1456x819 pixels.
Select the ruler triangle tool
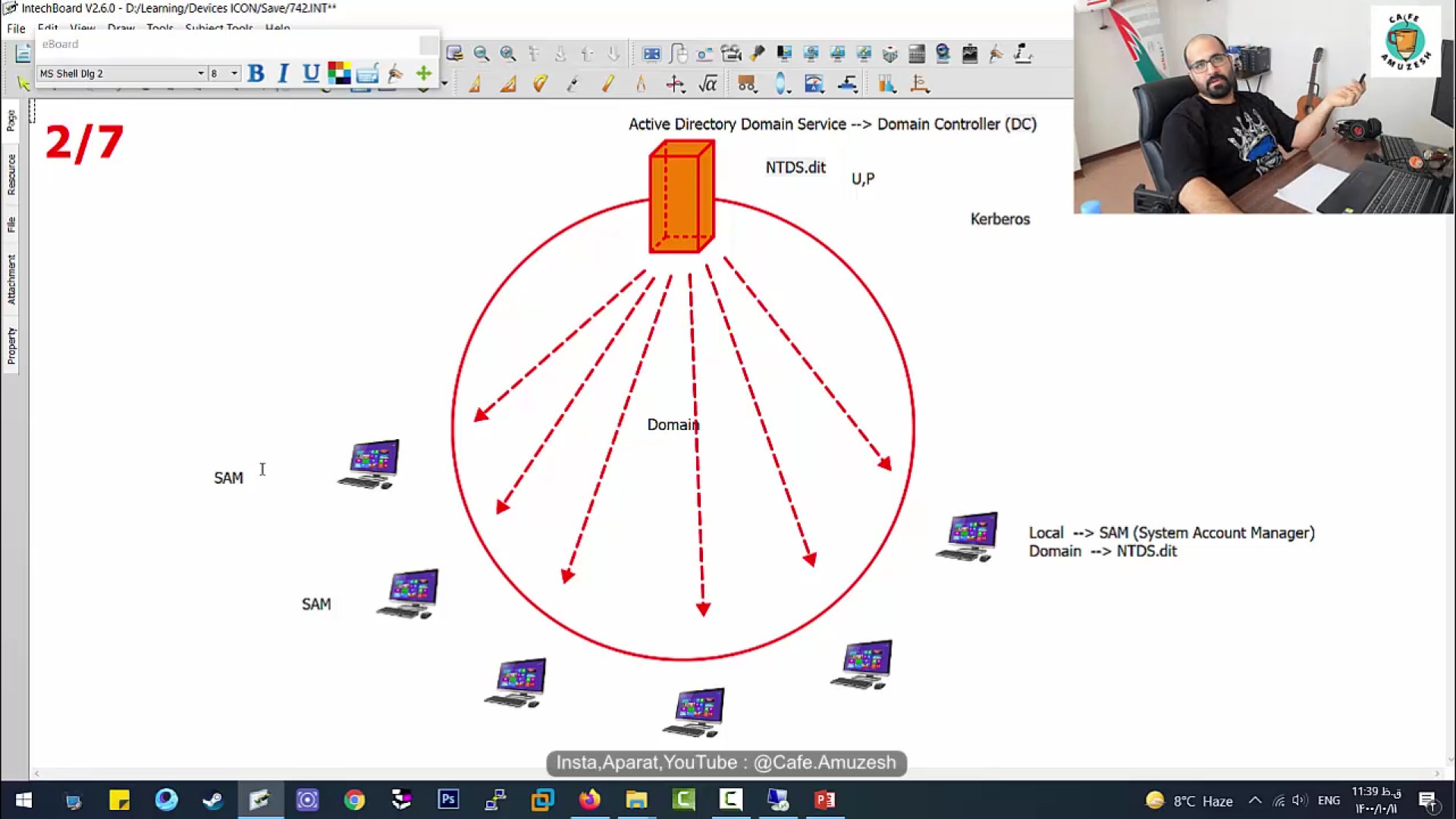pos(475,83)
